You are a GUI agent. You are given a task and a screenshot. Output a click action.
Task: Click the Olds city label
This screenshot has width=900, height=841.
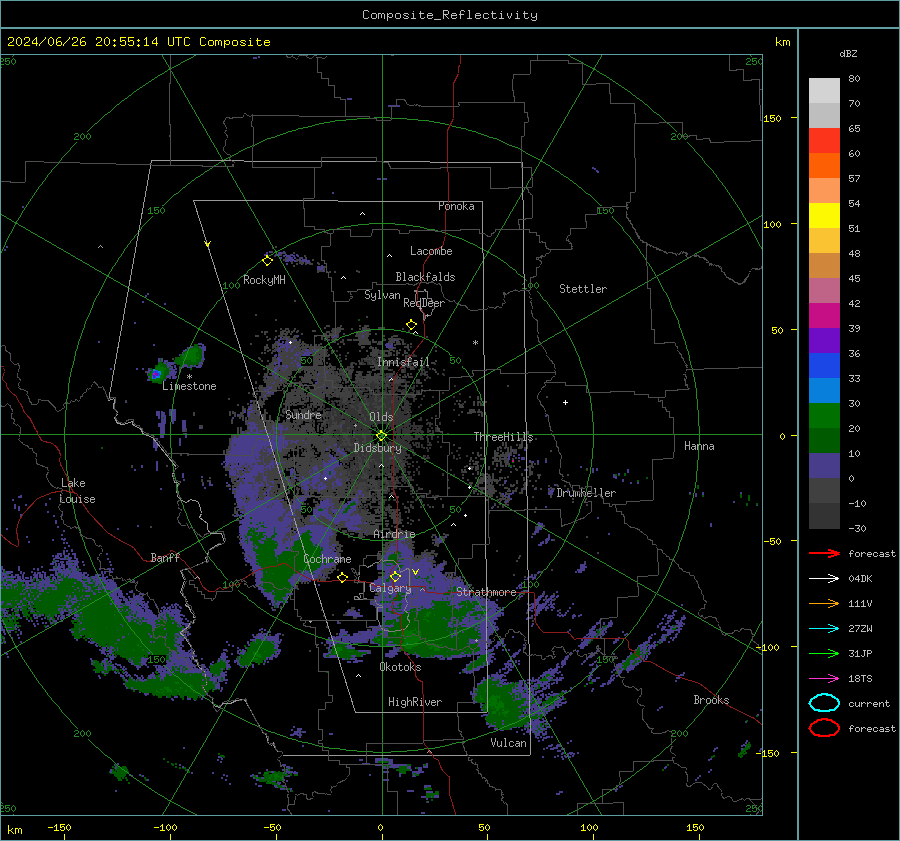pyautogui.click(x=381, y=417)
